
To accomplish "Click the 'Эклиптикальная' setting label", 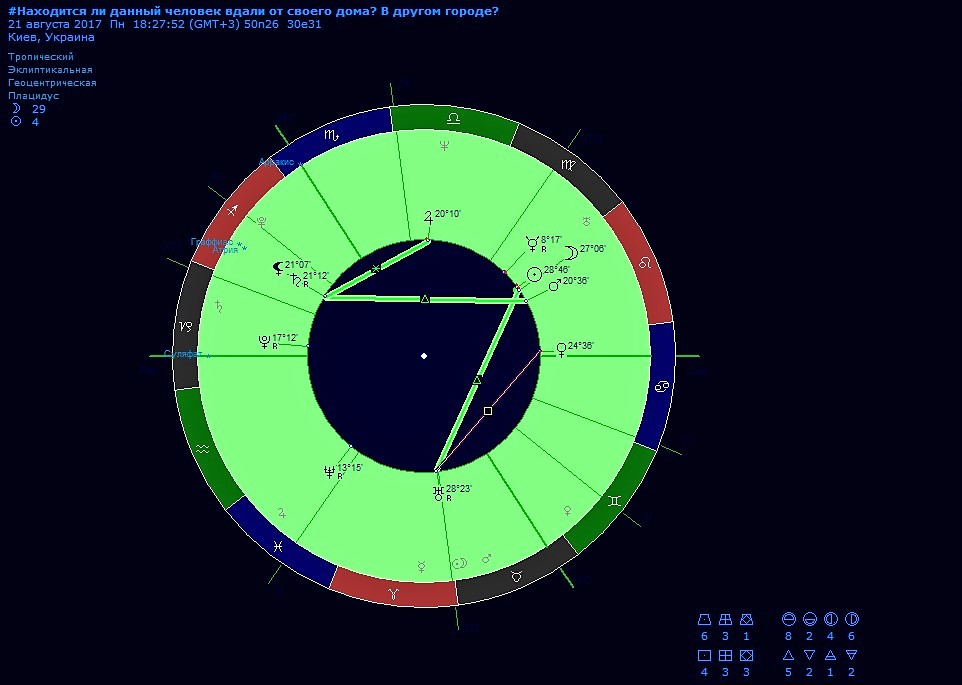I will (50, 69).
